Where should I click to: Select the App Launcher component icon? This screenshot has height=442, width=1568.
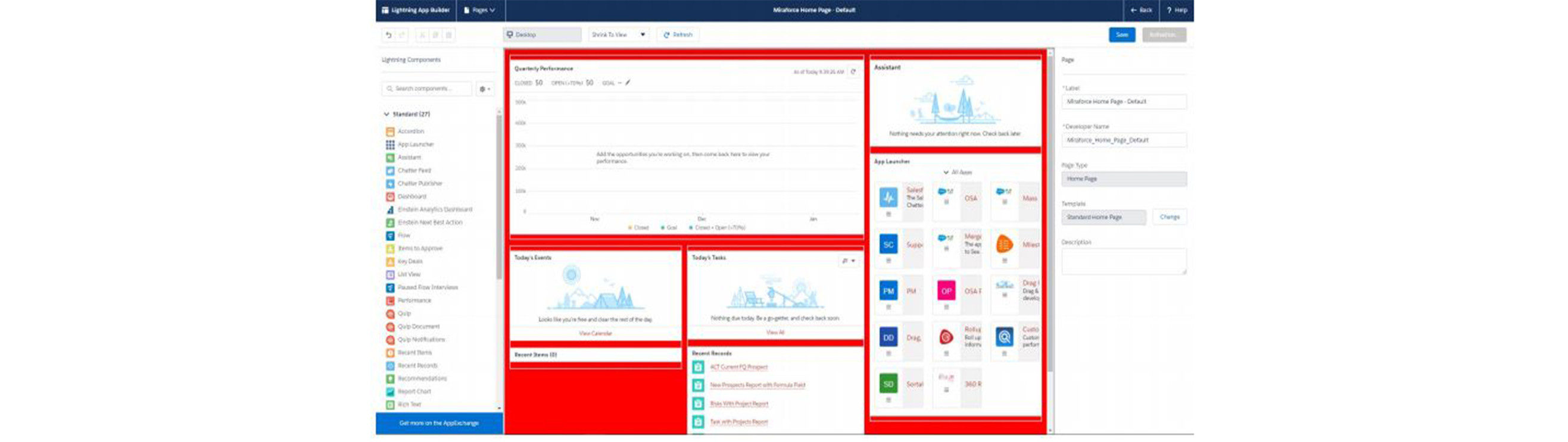pyautogui.click(x=390, y=145)
